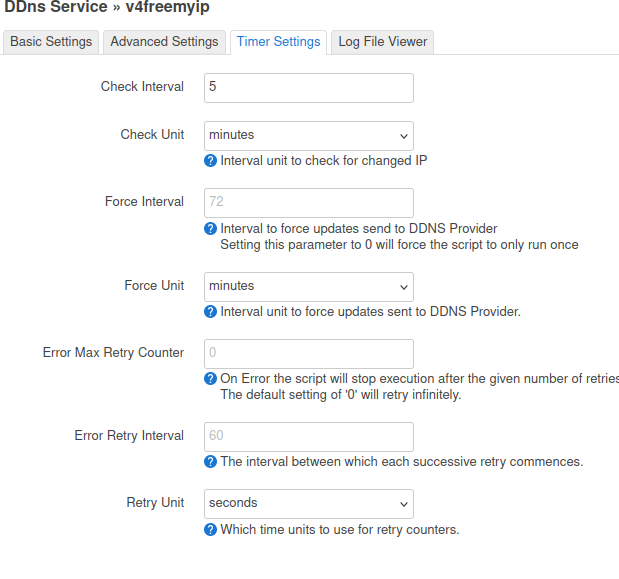This screenshot has height=579, width=619.
Task: Click the Force Unit chevron arrow
Action: [x=403, y=287]
